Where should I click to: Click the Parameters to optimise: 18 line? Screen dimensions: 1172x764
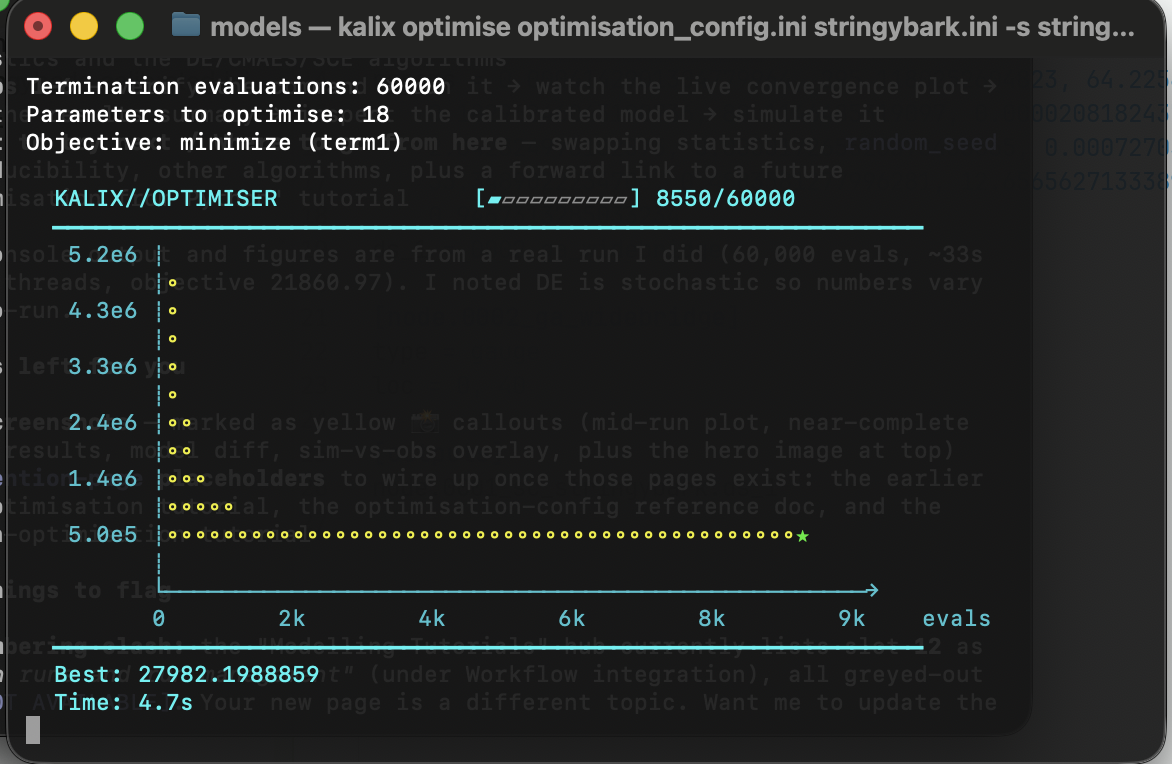point(208,114)
